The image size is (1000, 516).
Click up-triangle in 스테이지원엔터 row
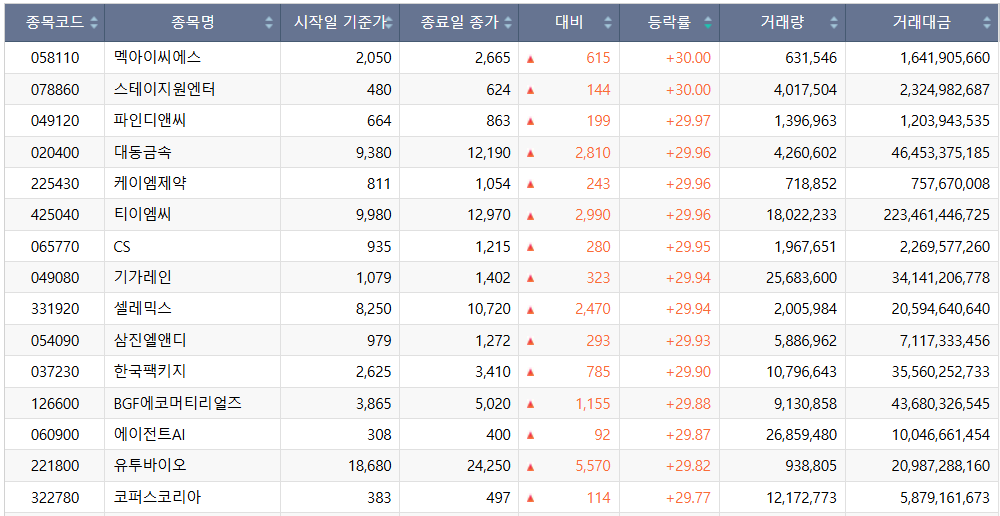point(531,90)
